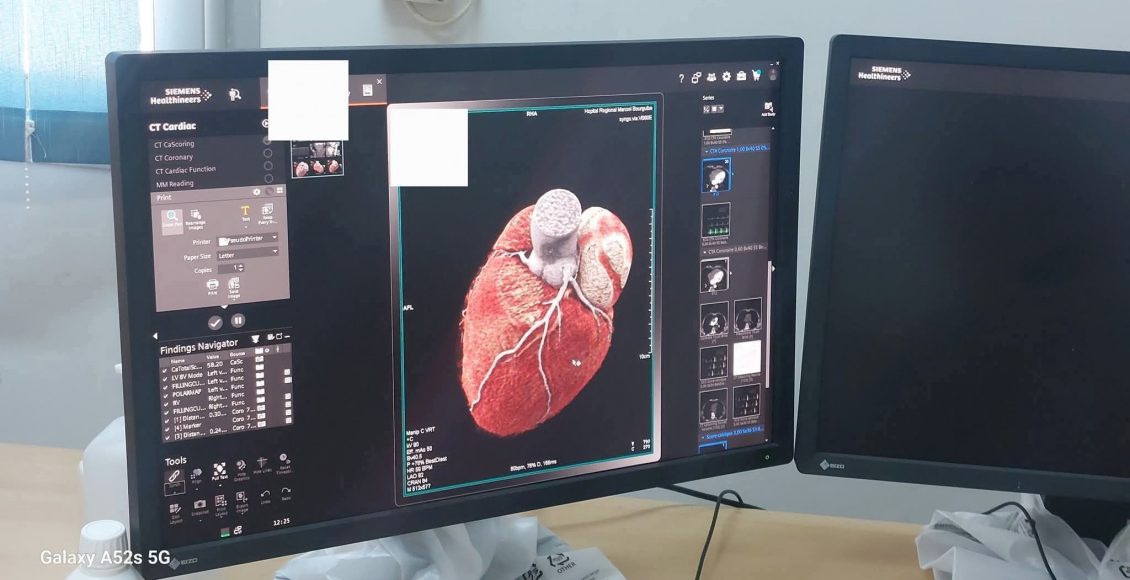Image resolution: width=1130 pixels, height=580 pixels.
Task: Click the Snapshot camera tool
Action: 199,505
